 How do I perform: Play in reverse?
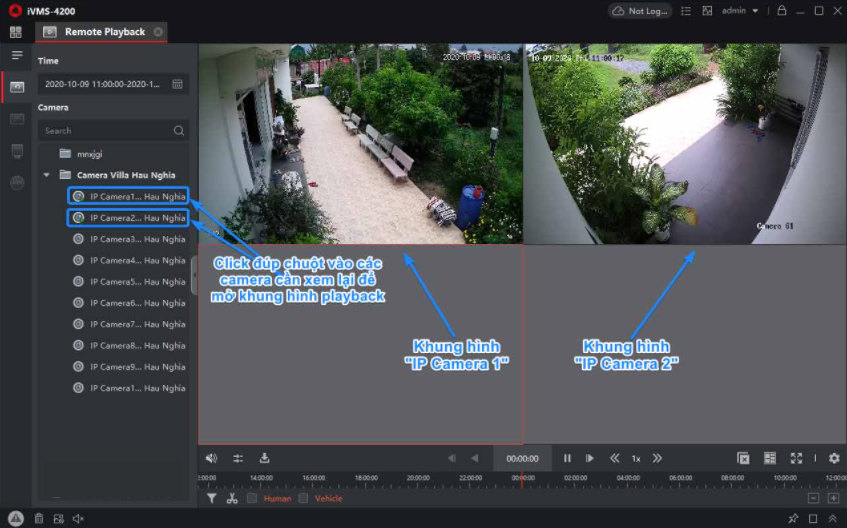click(x=474, y=458)
